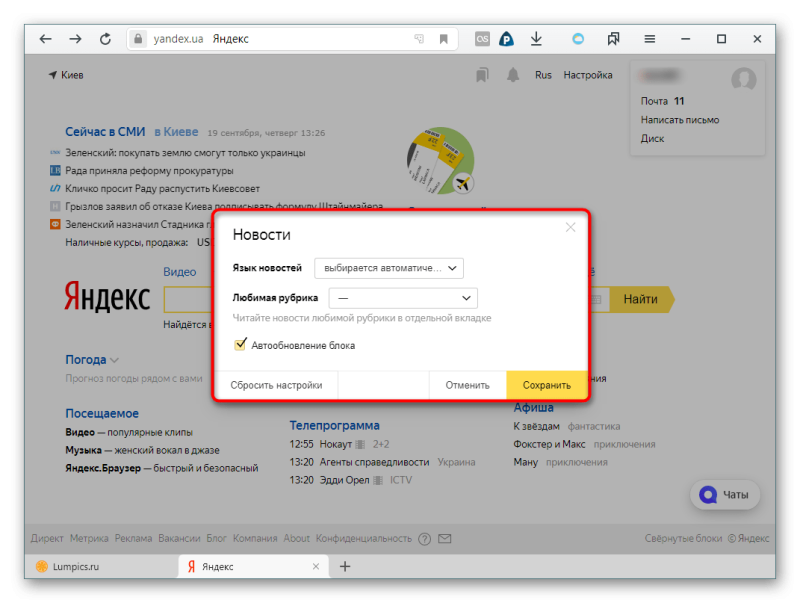Click the Яндекс.Браузер link

[103, 468]
